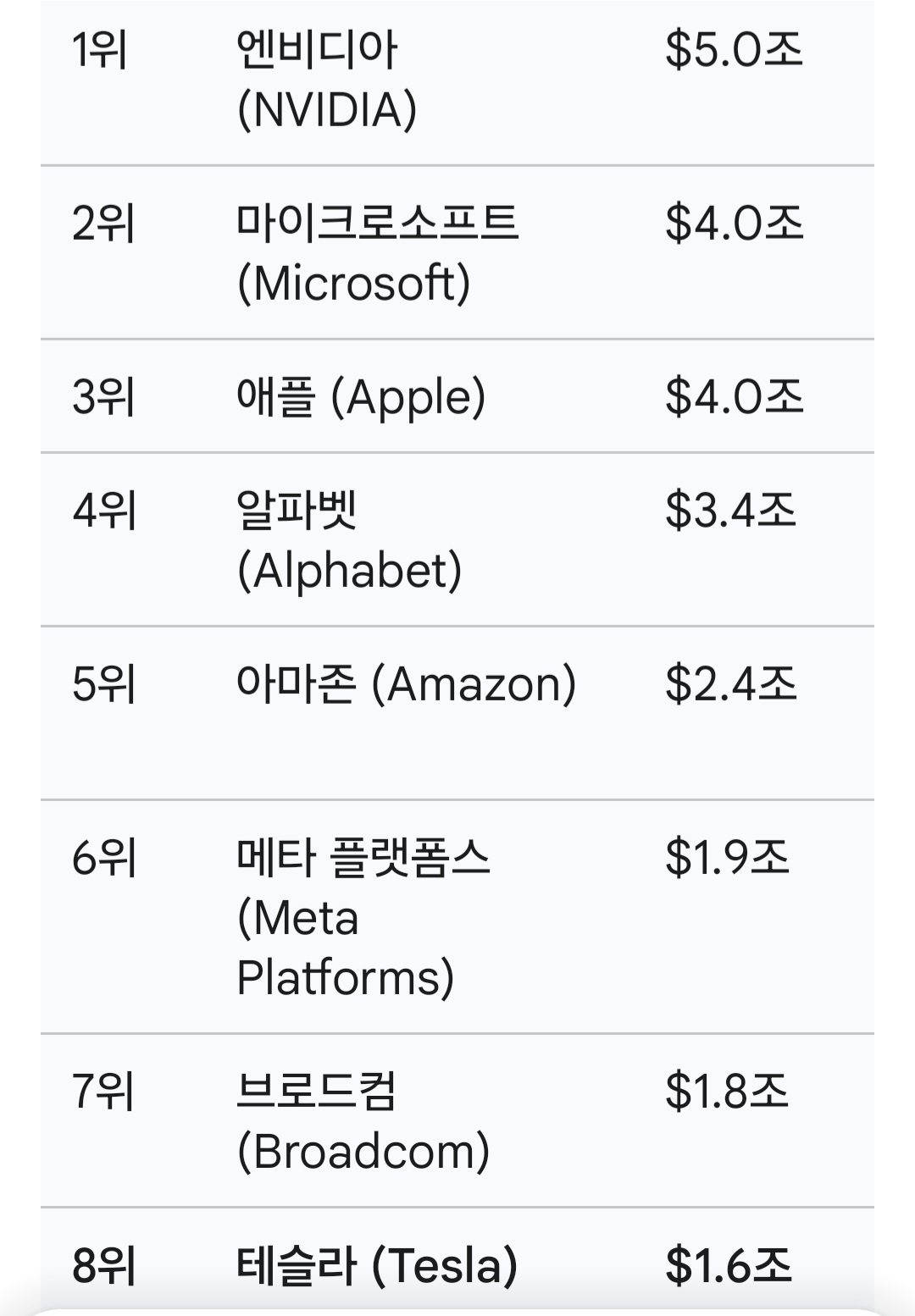
Task: Click the 애플 (Apple) entry
Action: pos(361,396)
